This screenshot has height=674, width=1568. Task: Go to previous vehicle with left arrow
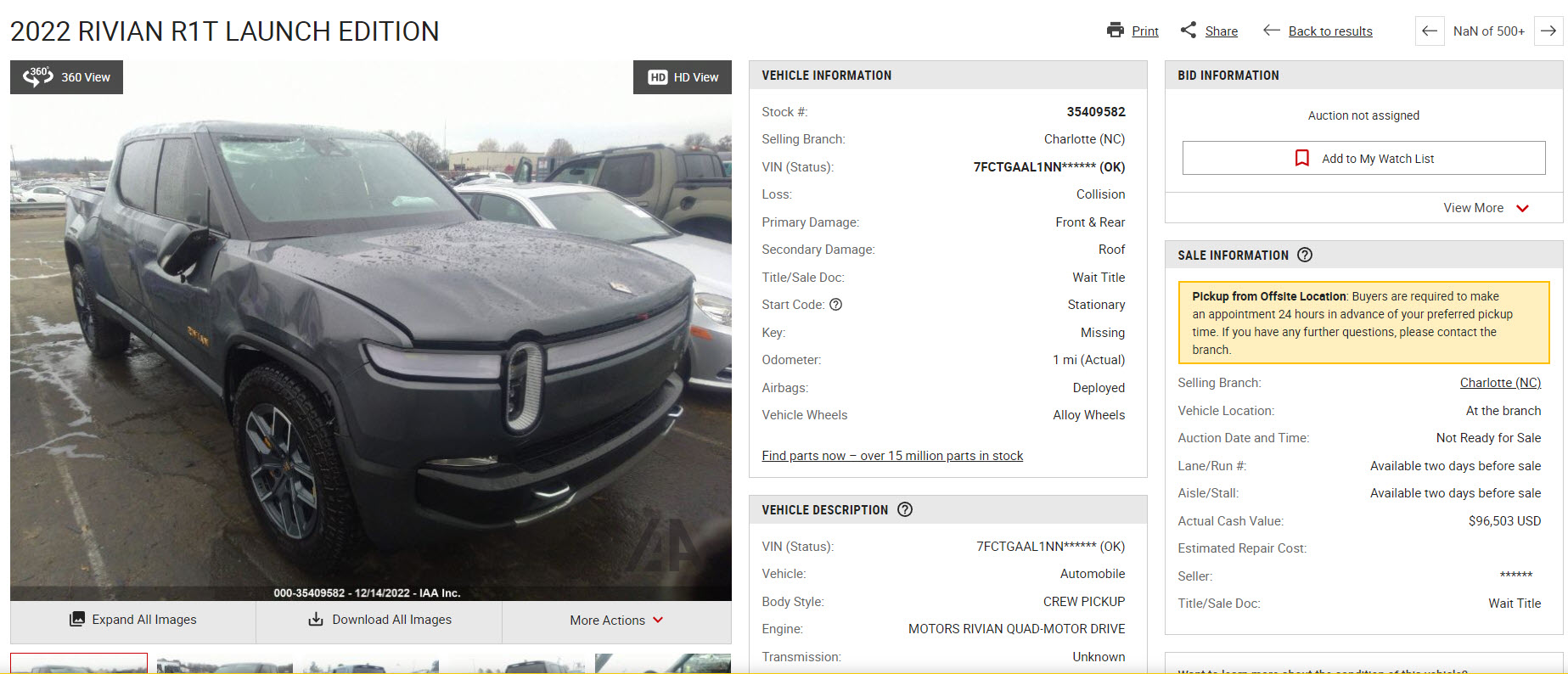(1430, 31)
